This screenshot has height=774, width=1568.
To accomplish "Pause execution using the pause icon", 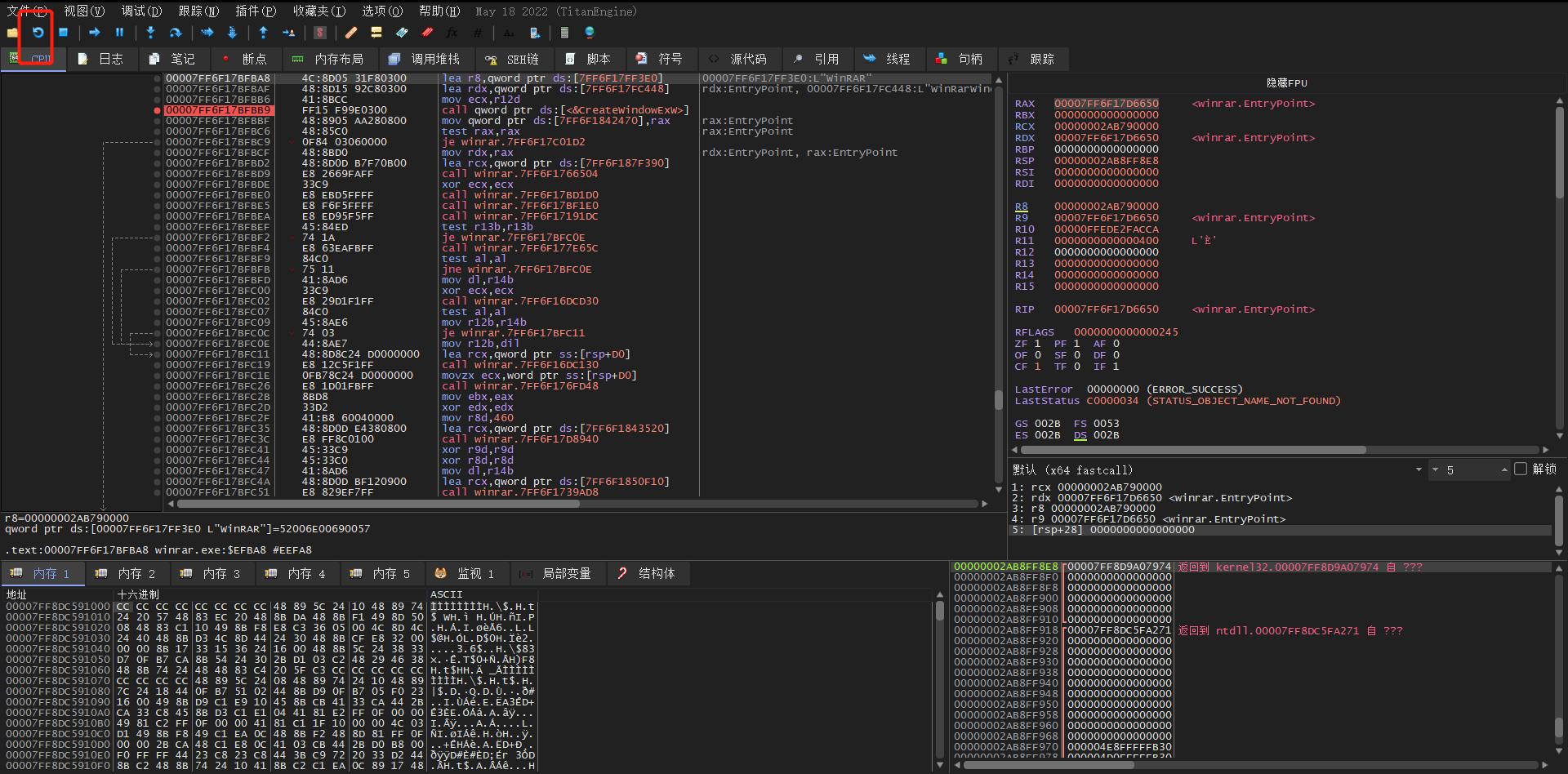I will click(119, 33).
